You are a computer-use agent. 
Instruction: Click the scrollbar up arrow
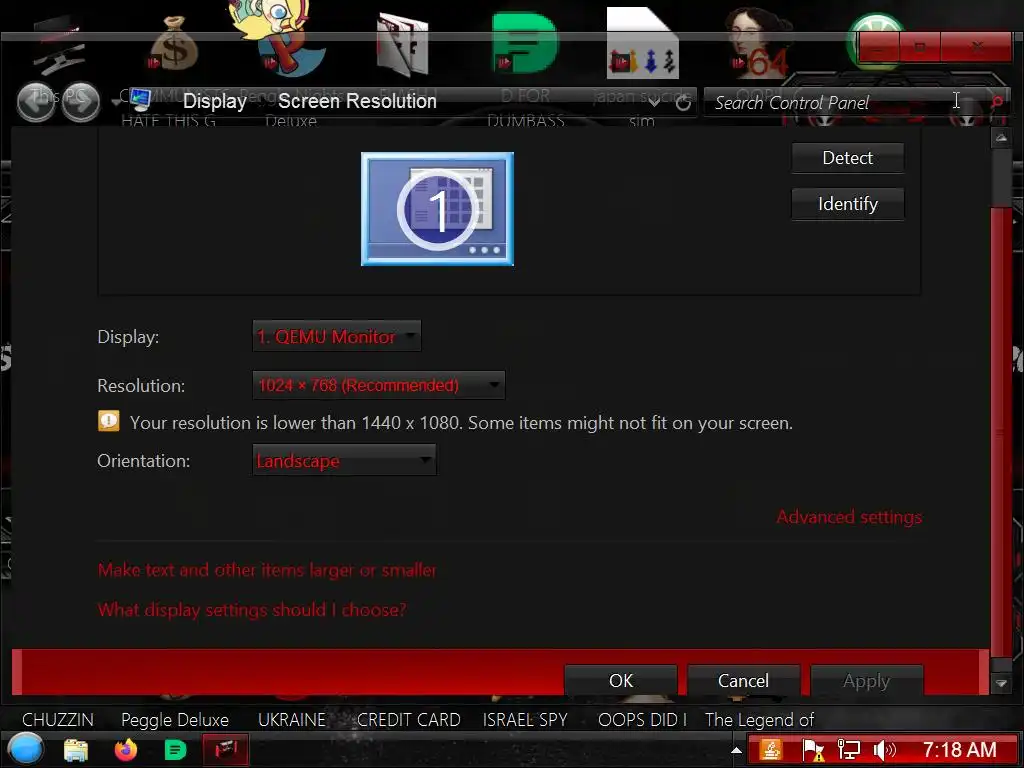pos(1001,138)
